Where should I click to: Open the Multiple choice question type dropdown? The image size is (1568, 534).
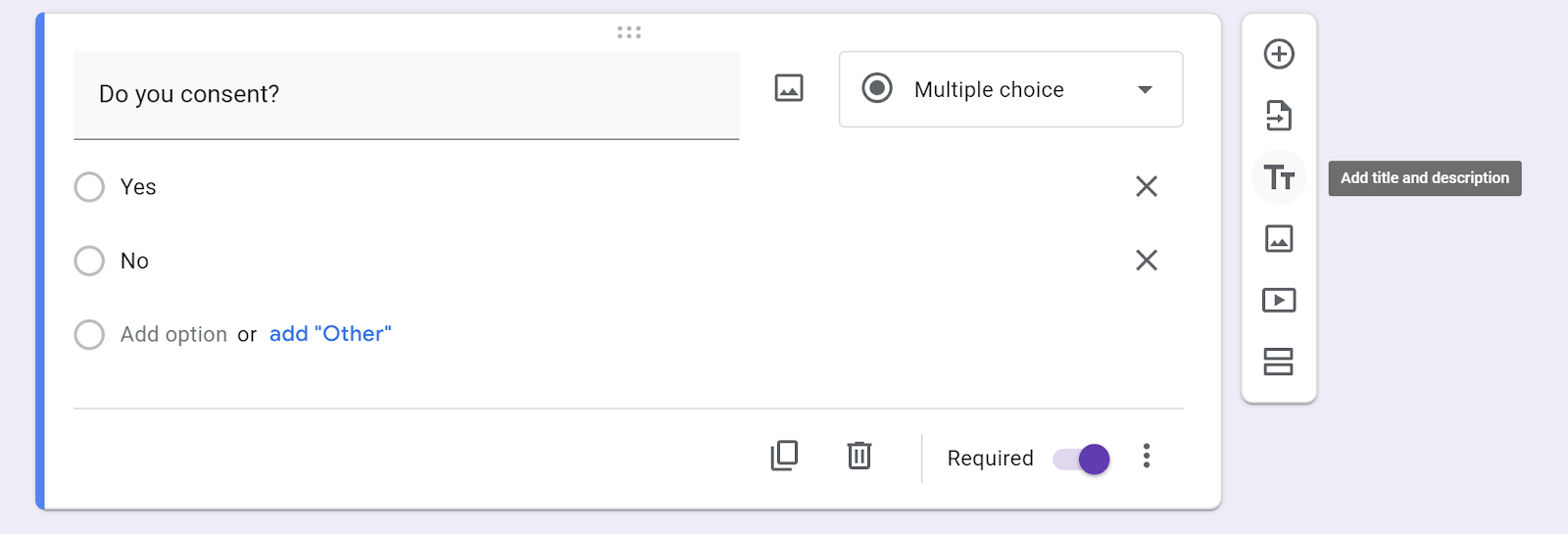tap(1010, 89)
